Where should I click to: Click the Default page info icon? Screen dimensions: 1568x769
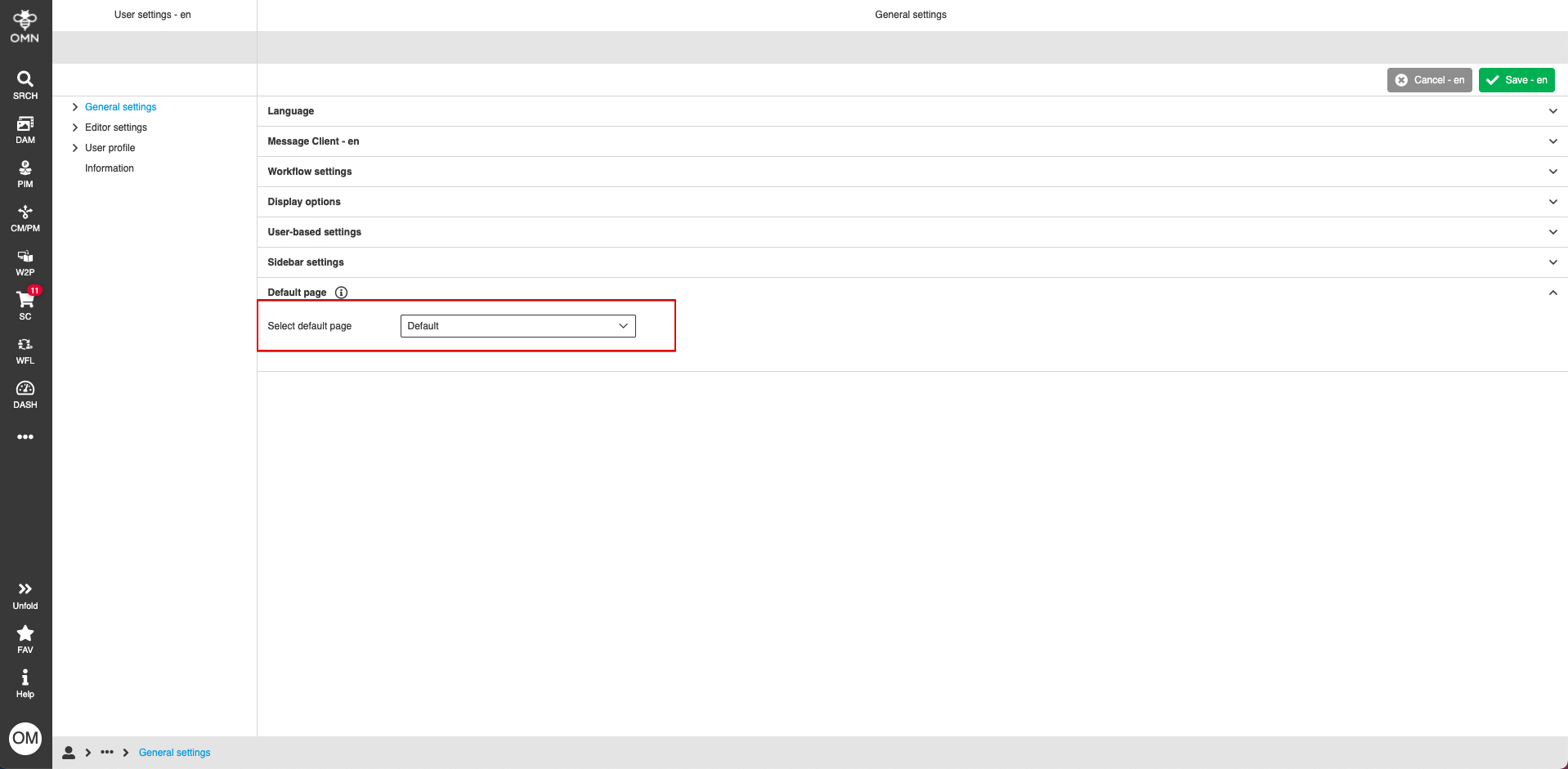point(342,293)
